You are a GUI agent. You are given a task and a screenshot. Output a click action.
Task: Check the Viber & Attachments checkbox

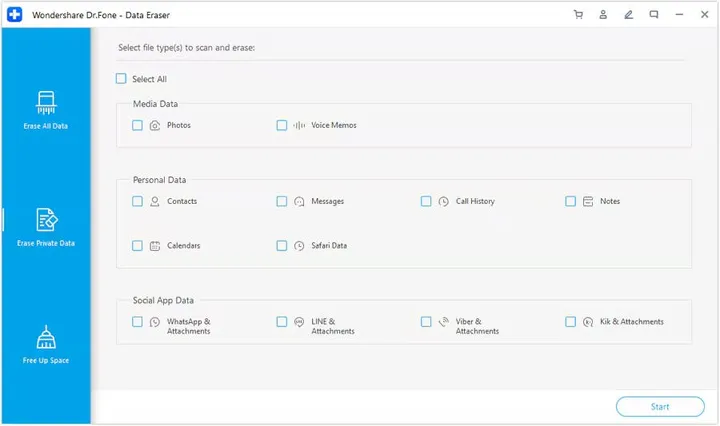pyautogui.click(x=426, y=321)
